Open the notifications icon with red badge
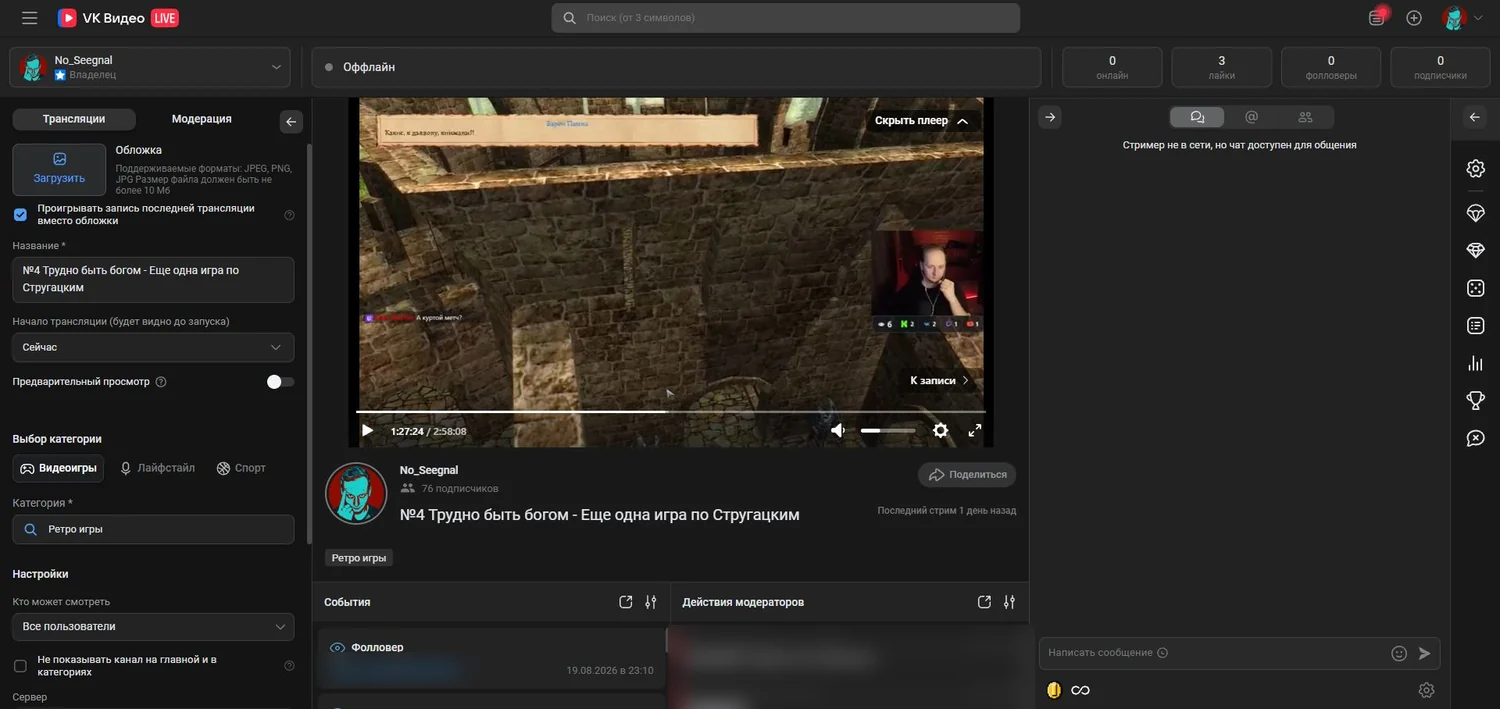1500x709 pixels. click(x=1377, y=17)
